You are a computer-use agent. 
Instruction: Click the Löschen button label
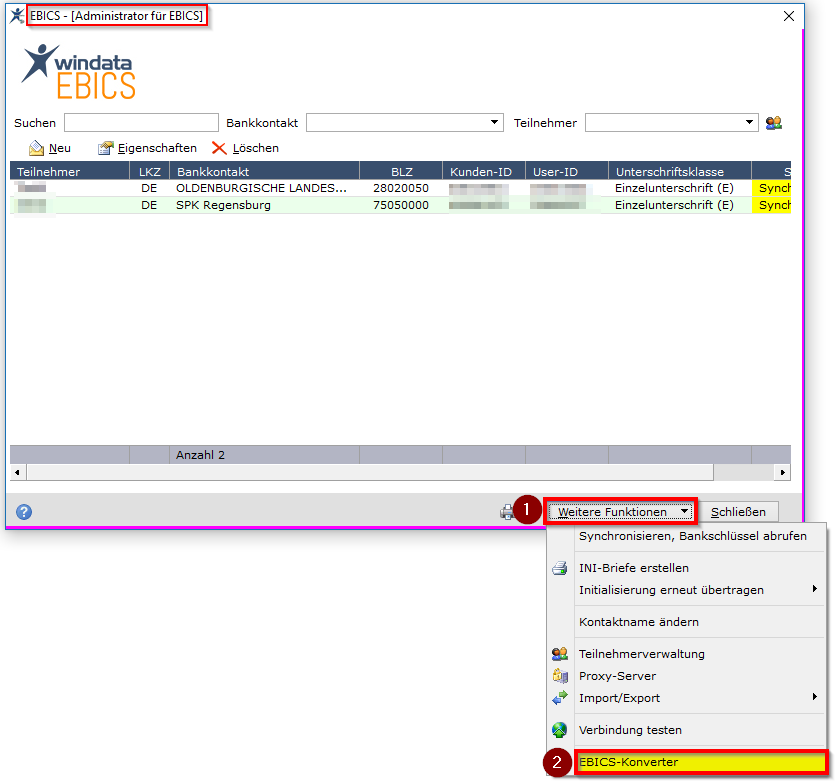pyautogui.click(x=256, y=148)
